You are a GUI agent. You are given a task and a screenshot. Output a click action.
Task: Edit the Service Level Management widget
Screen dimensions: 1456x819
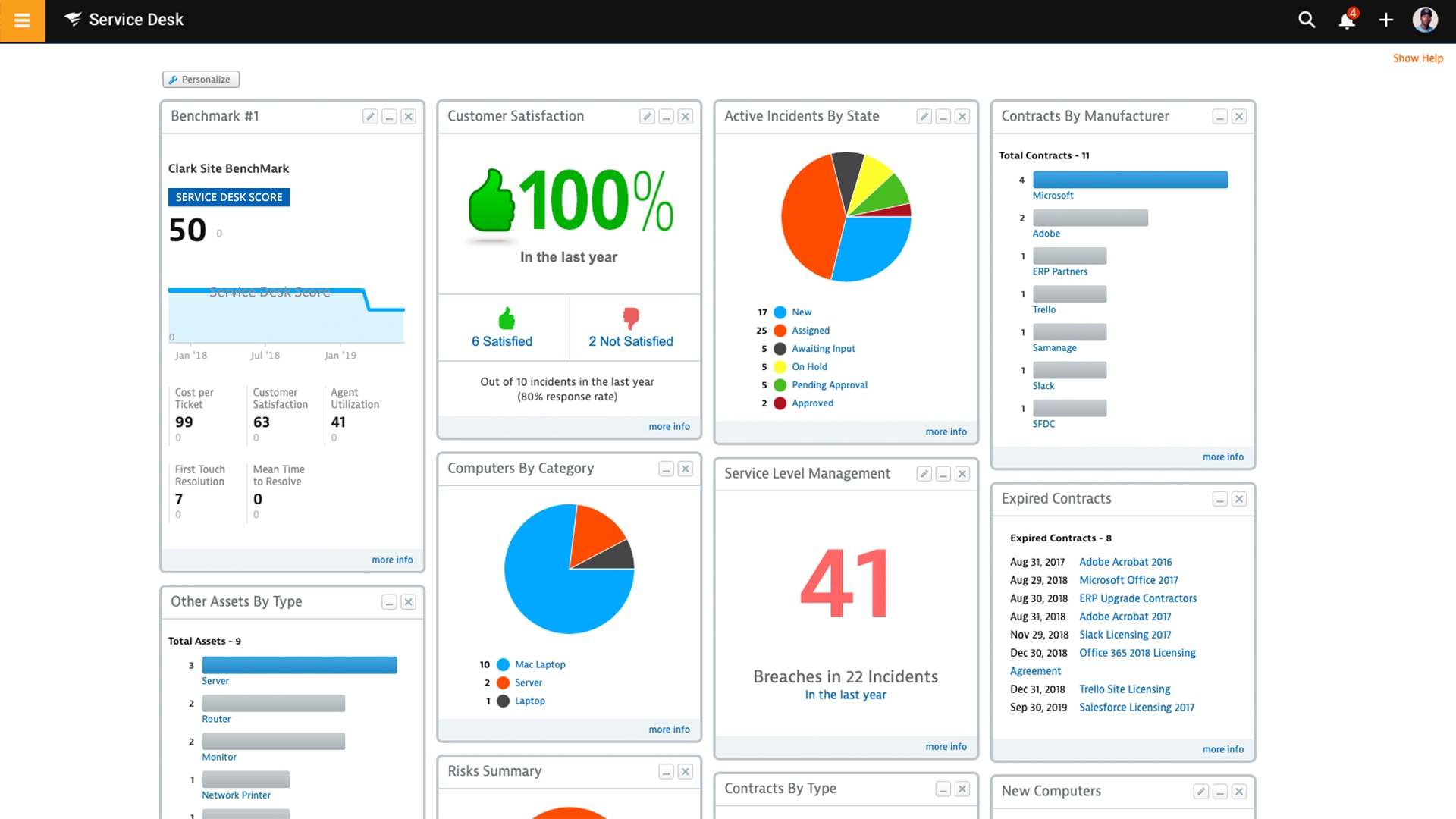(x=923, y=474)
